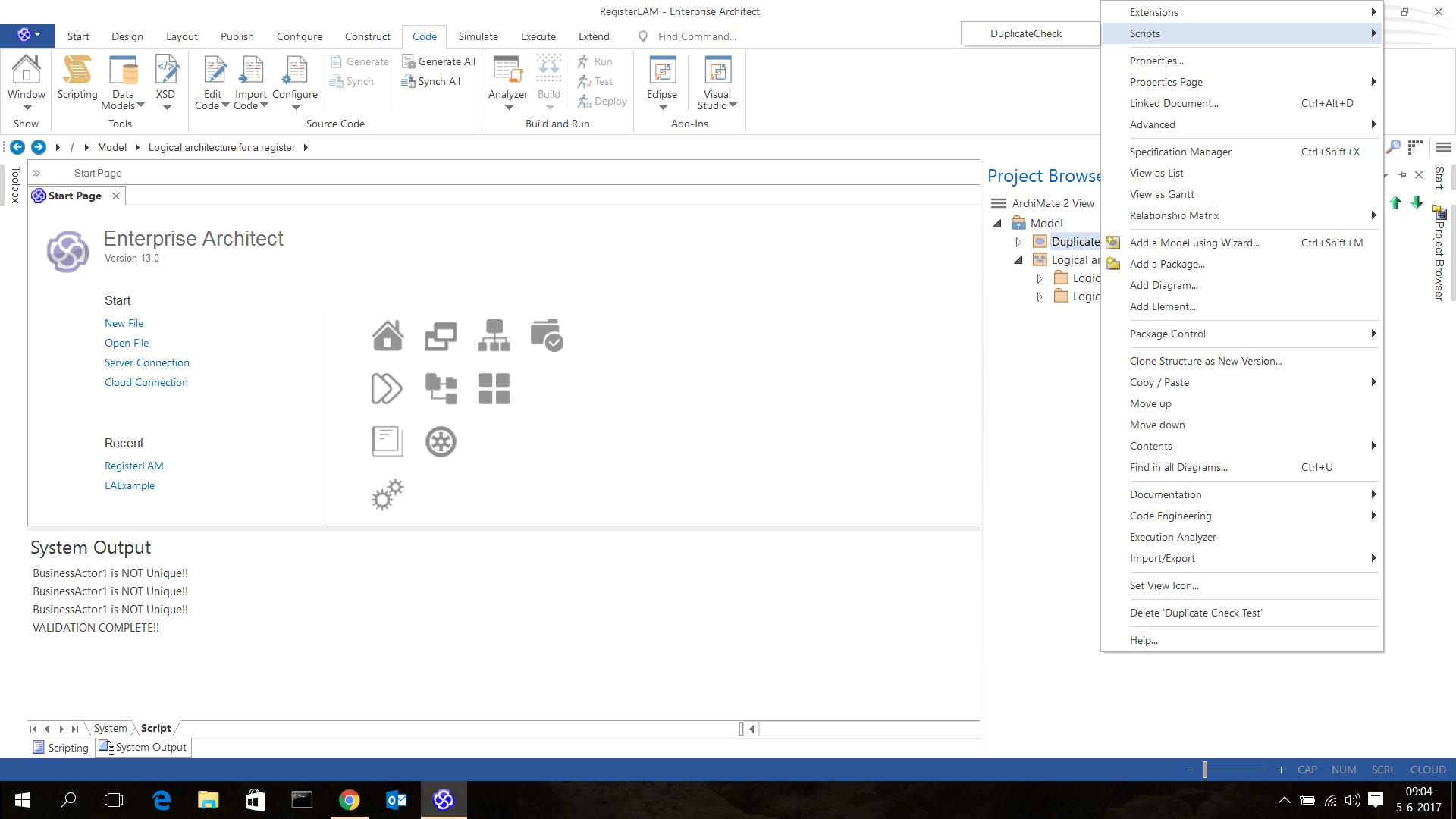Click the zoom slider handle in status bar
Screen dimensions: 1456x819
(x=1204, y=770)
